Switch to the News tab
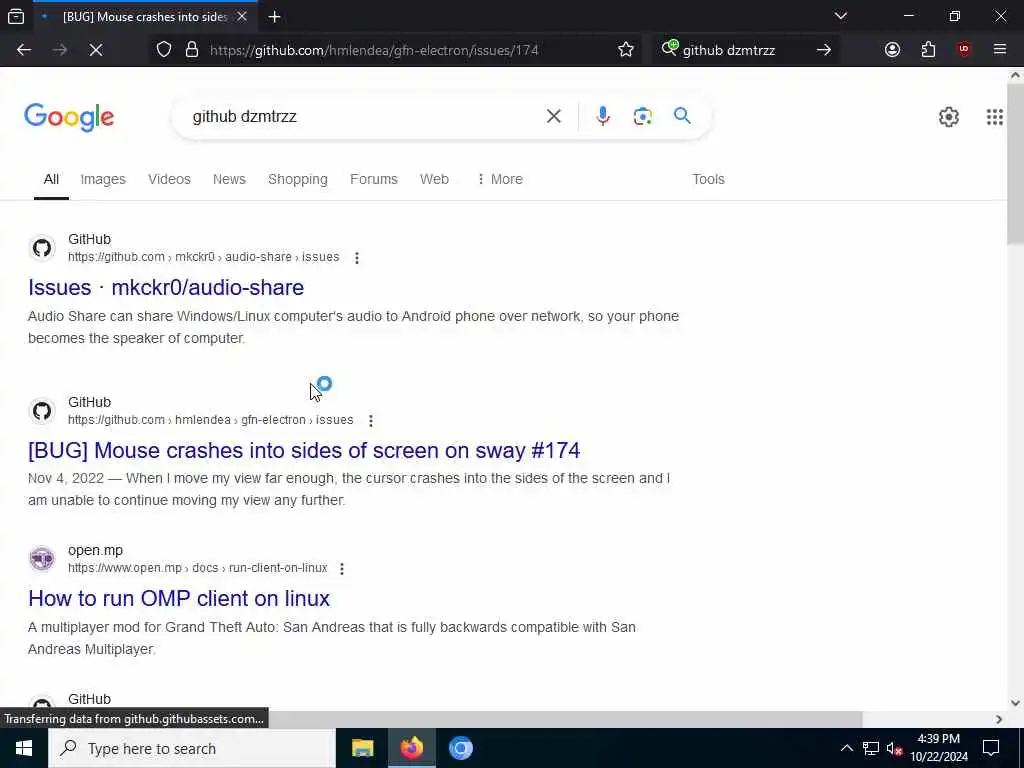The height and width of the screenshot is (768, 1024). tap(229, 179)
